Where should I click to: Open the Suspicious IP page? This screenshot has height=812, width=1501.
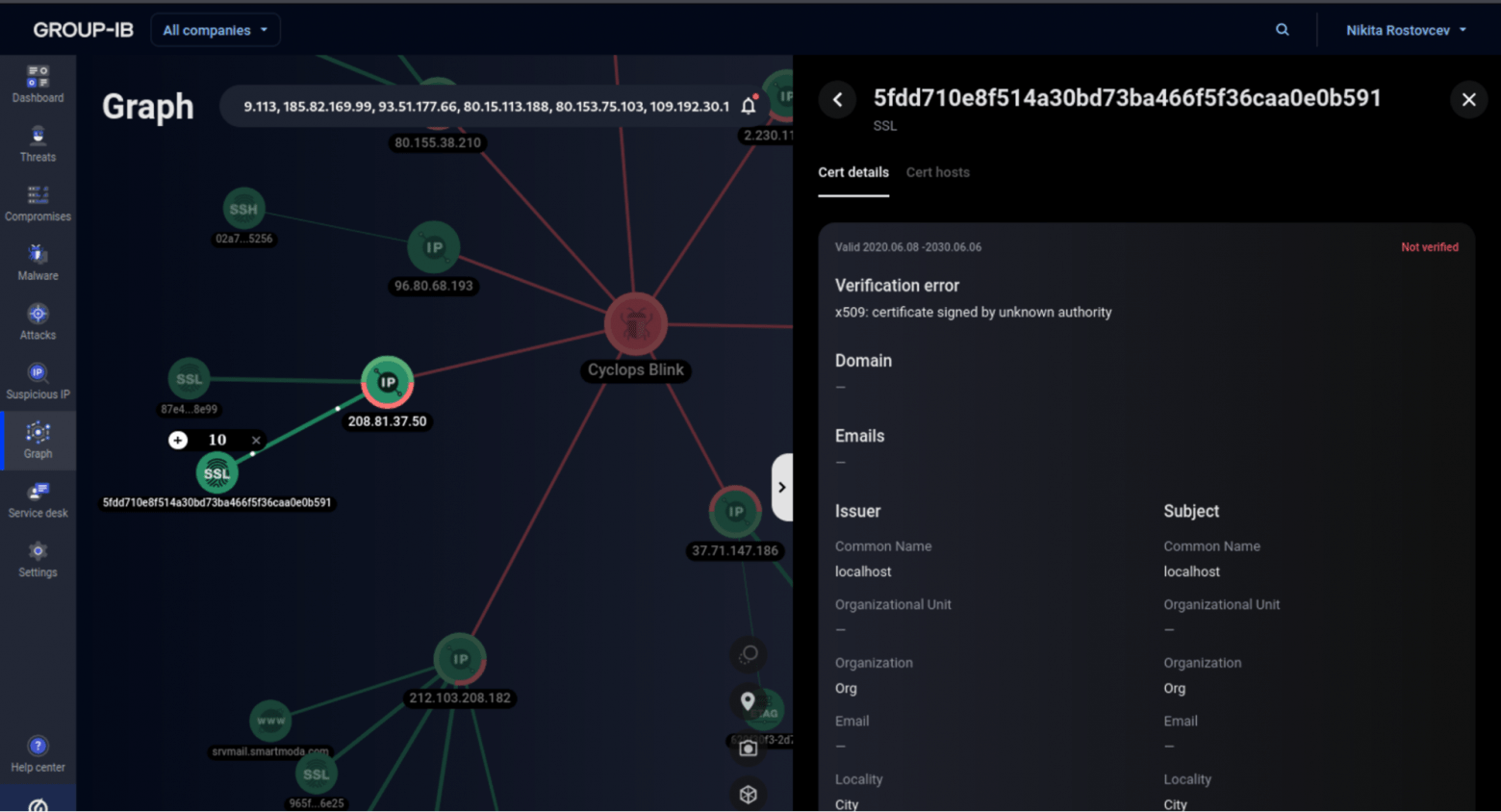point(38,381)
